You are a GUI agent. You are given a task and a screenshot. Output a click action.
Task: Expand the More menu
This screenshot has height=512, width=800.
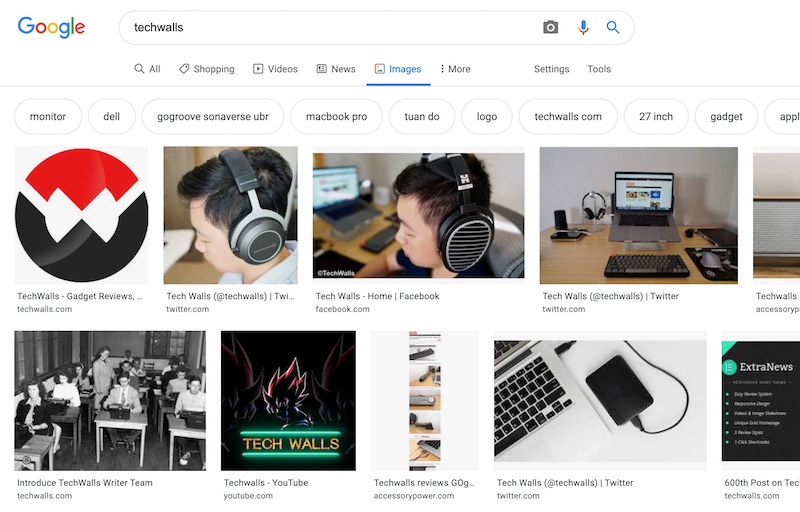(455, 69)
